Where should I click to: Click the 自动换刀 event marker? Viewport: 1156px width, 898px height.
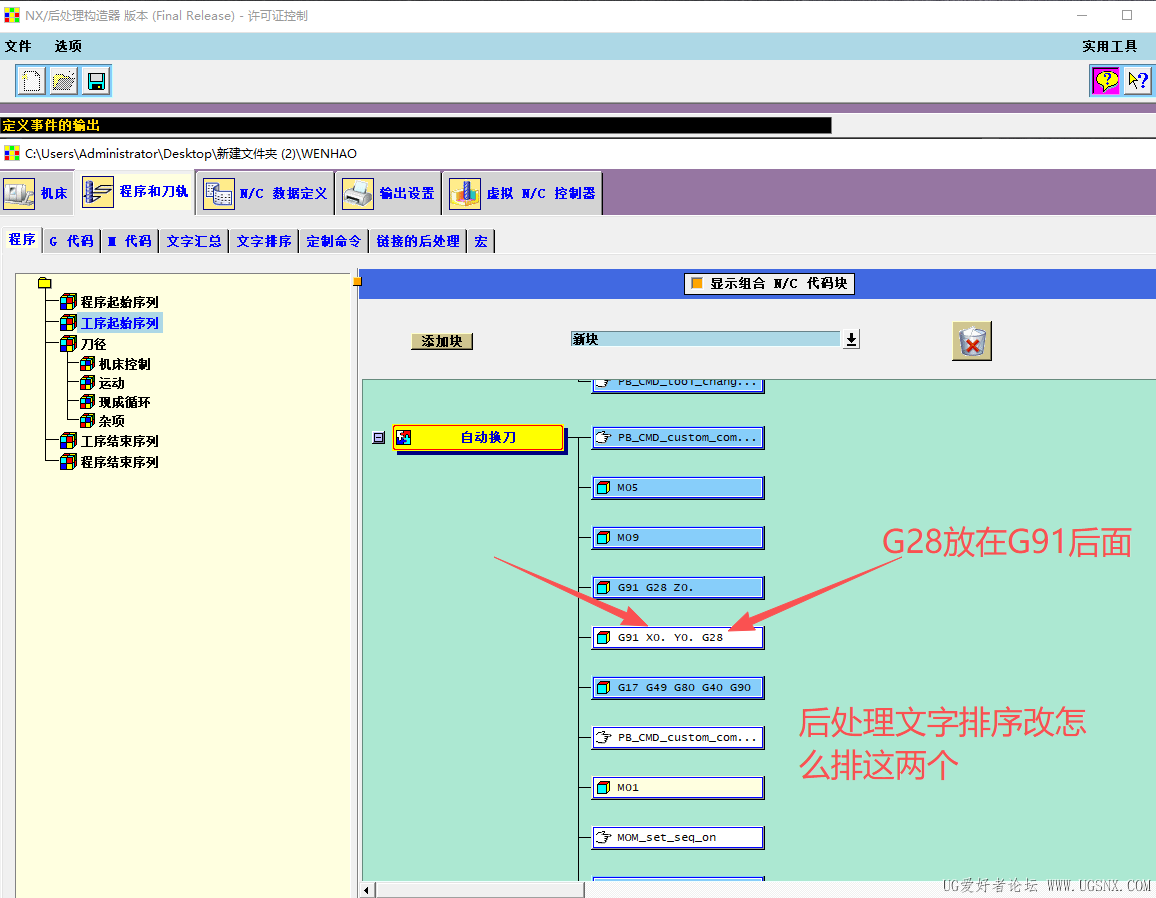point(478,438)
